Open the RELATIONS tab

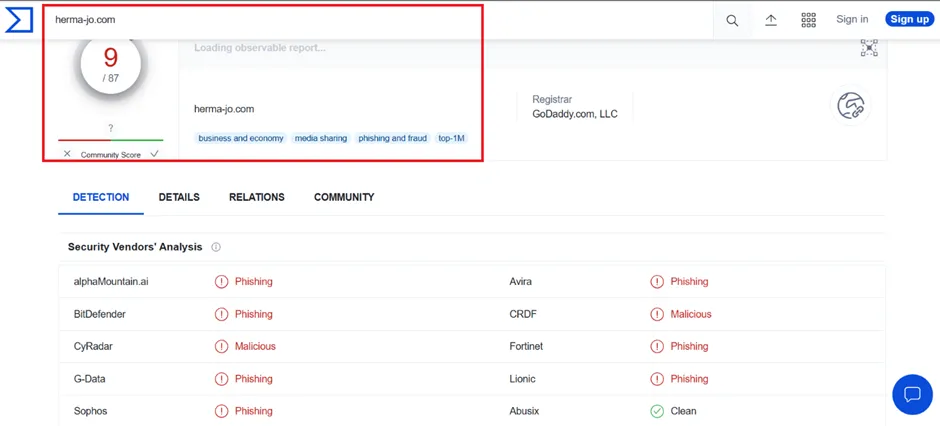click(257, 197)
